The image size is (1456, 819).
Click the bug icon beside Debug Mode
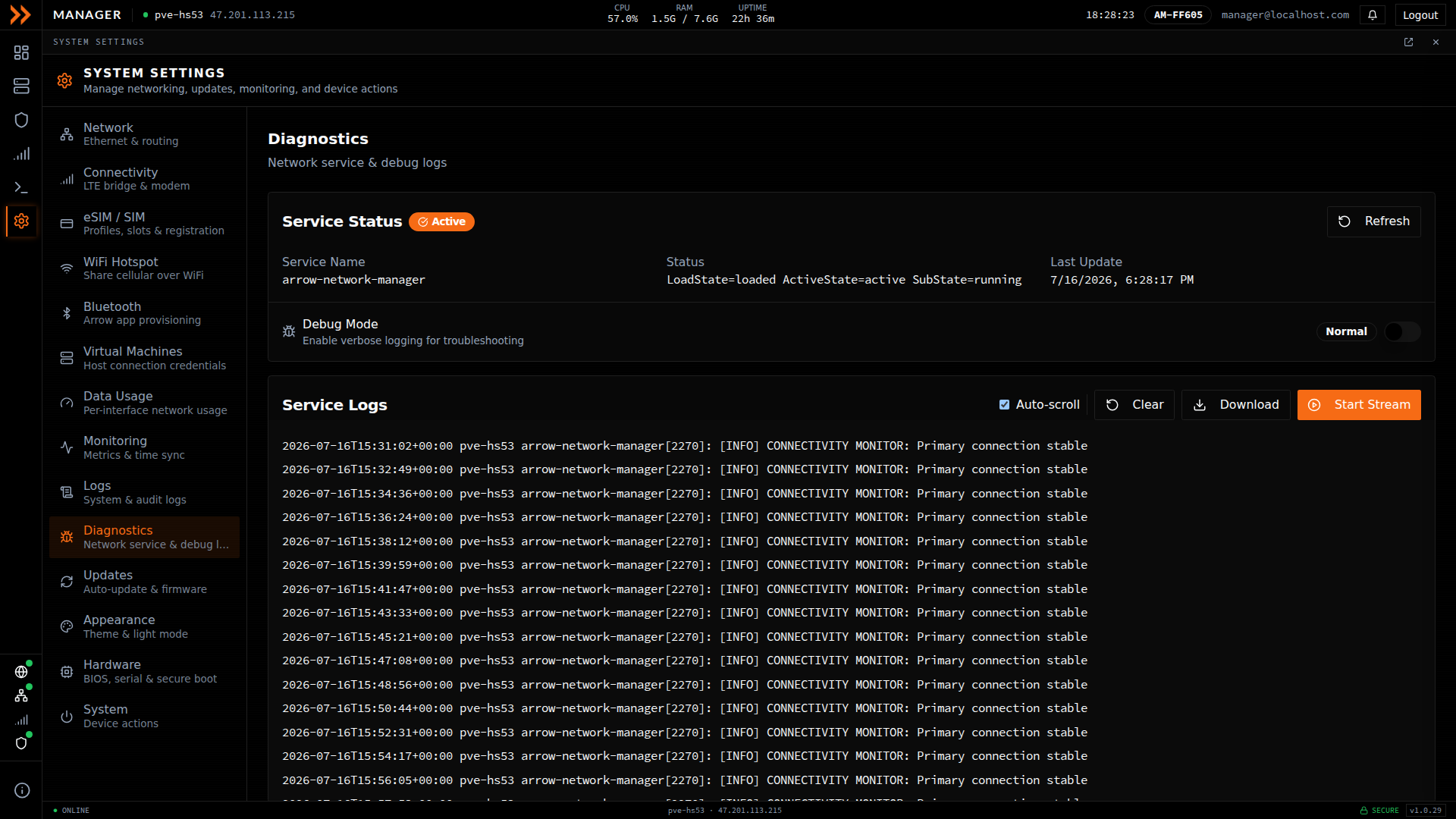click(x=289, y=331)
